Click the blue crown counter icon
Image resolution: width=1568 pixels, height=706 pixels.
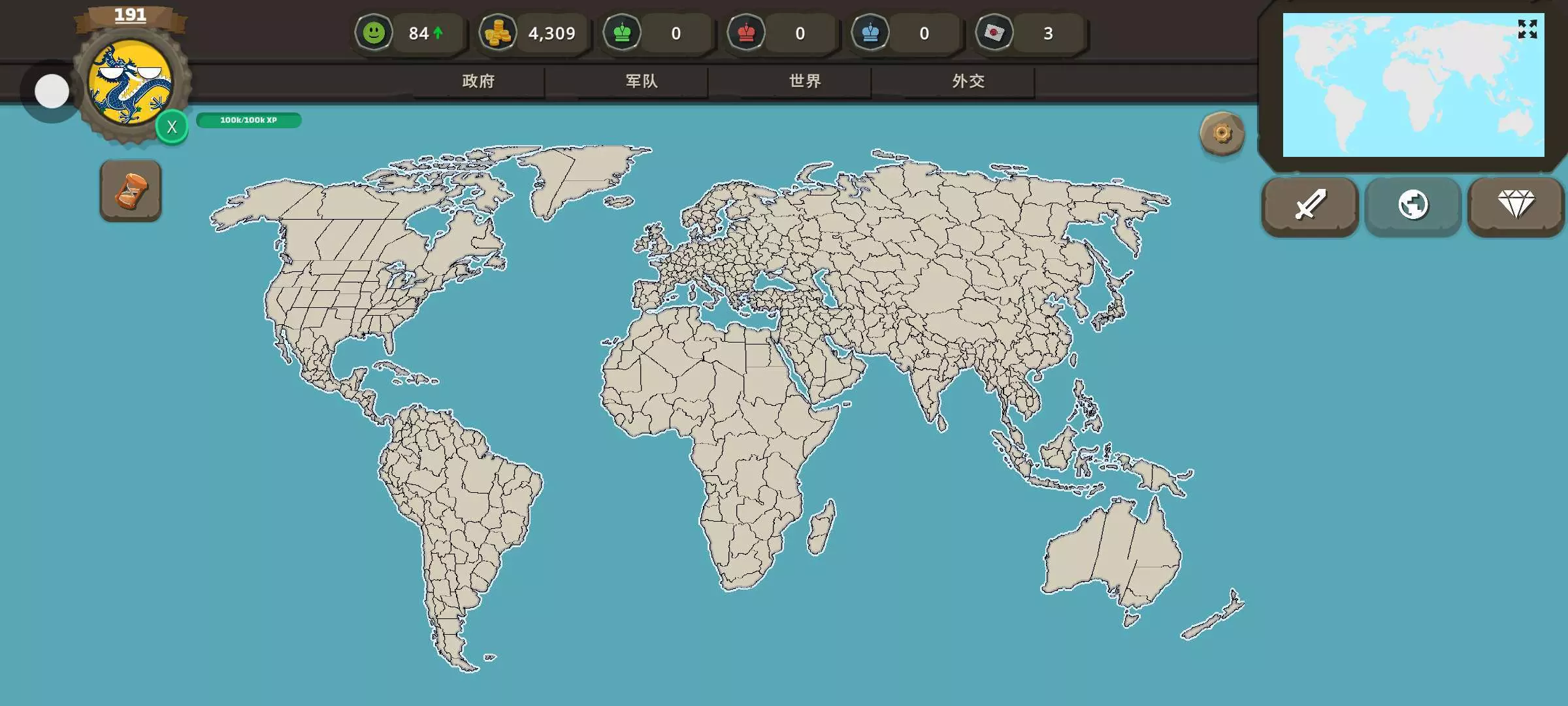point(870,33)
